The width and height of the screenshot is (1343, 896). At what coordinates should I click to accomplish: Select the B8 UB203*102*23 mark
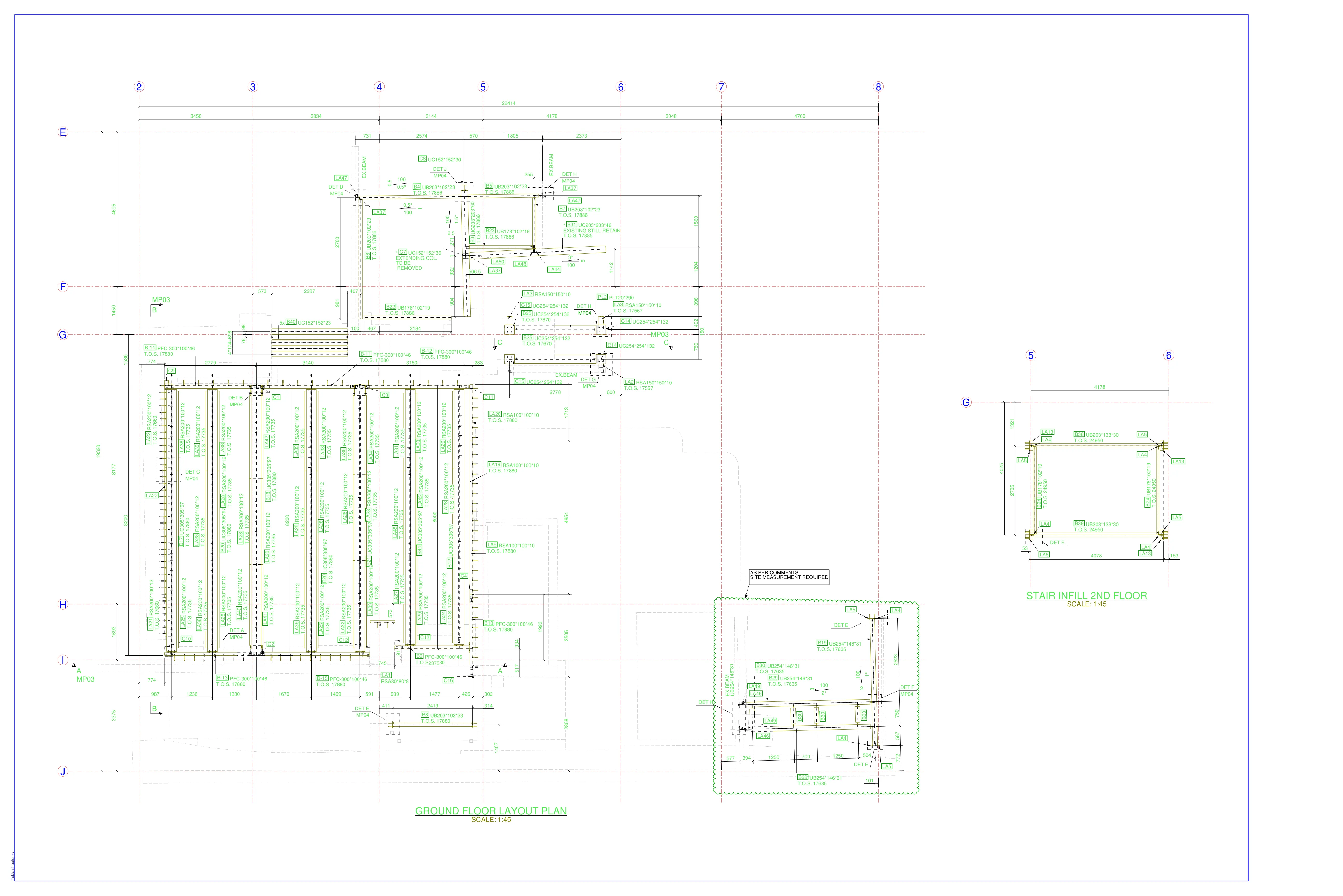coord(442,715)
